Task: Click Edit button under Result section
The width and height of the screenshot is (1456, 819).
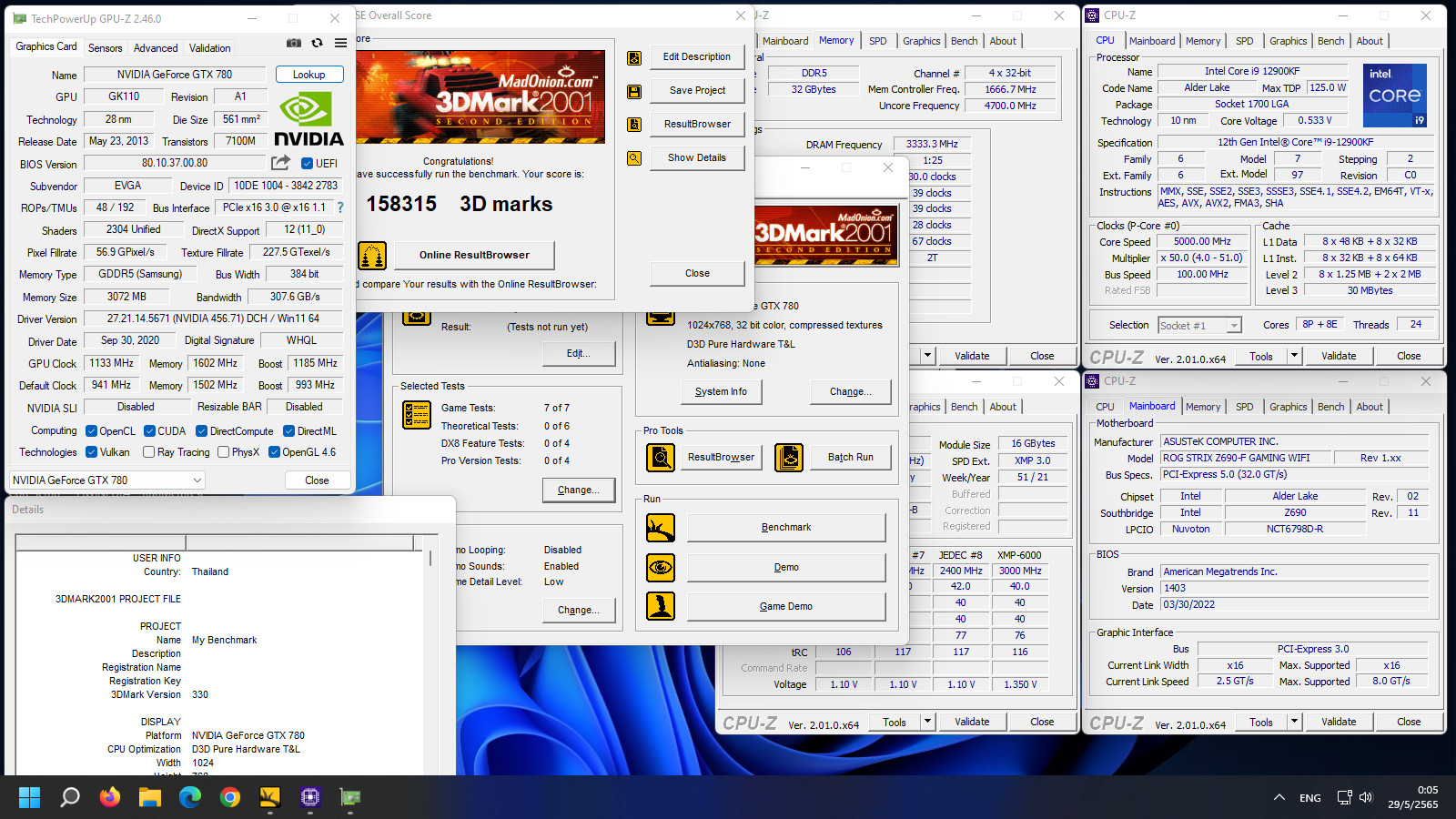Action: coord(578,354)
